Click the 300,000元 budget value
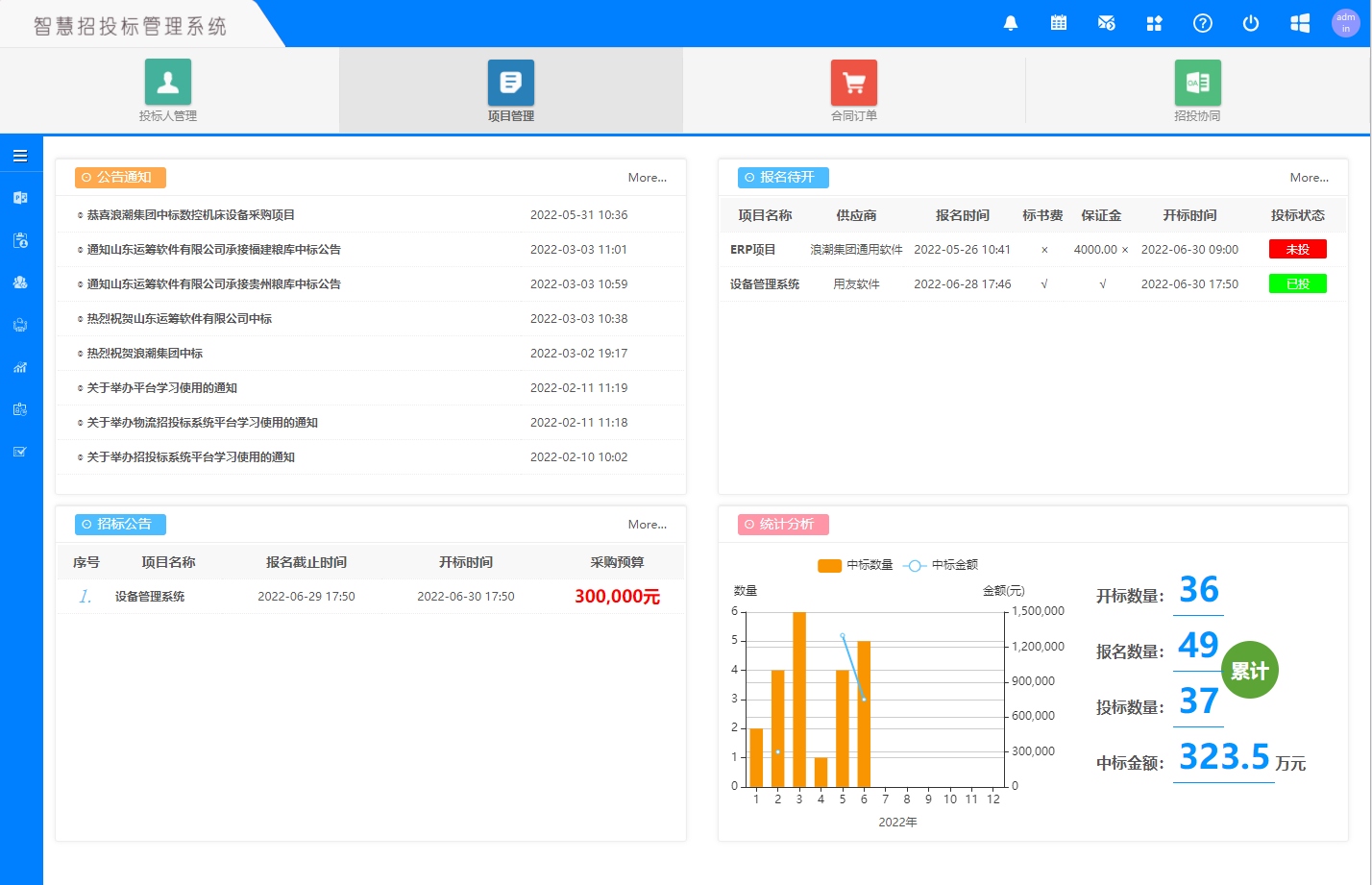The image size is (1372, 885). [618, 597]
